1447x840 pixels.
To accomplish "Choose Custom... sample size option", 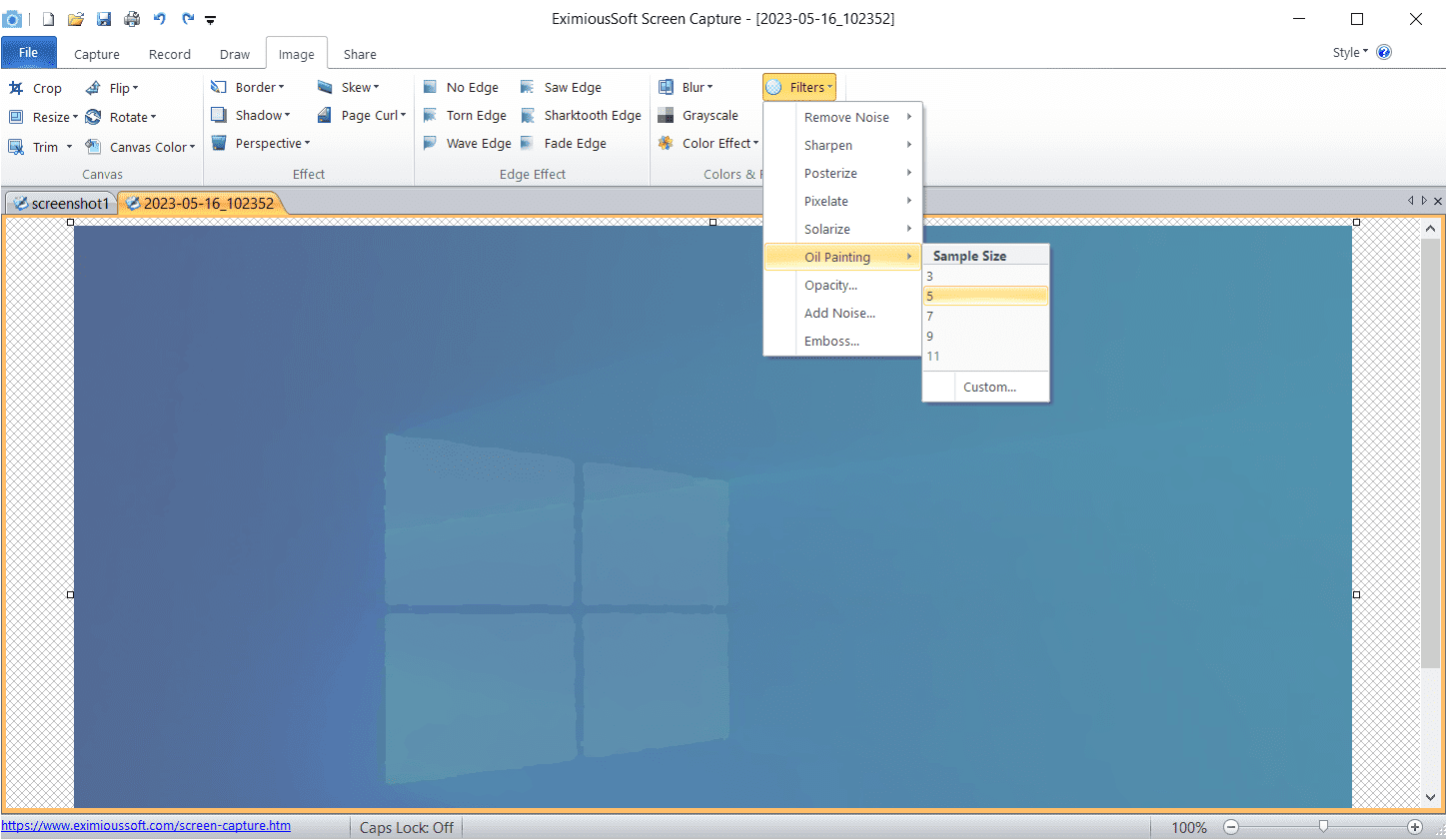I will [x=985, y=387].
